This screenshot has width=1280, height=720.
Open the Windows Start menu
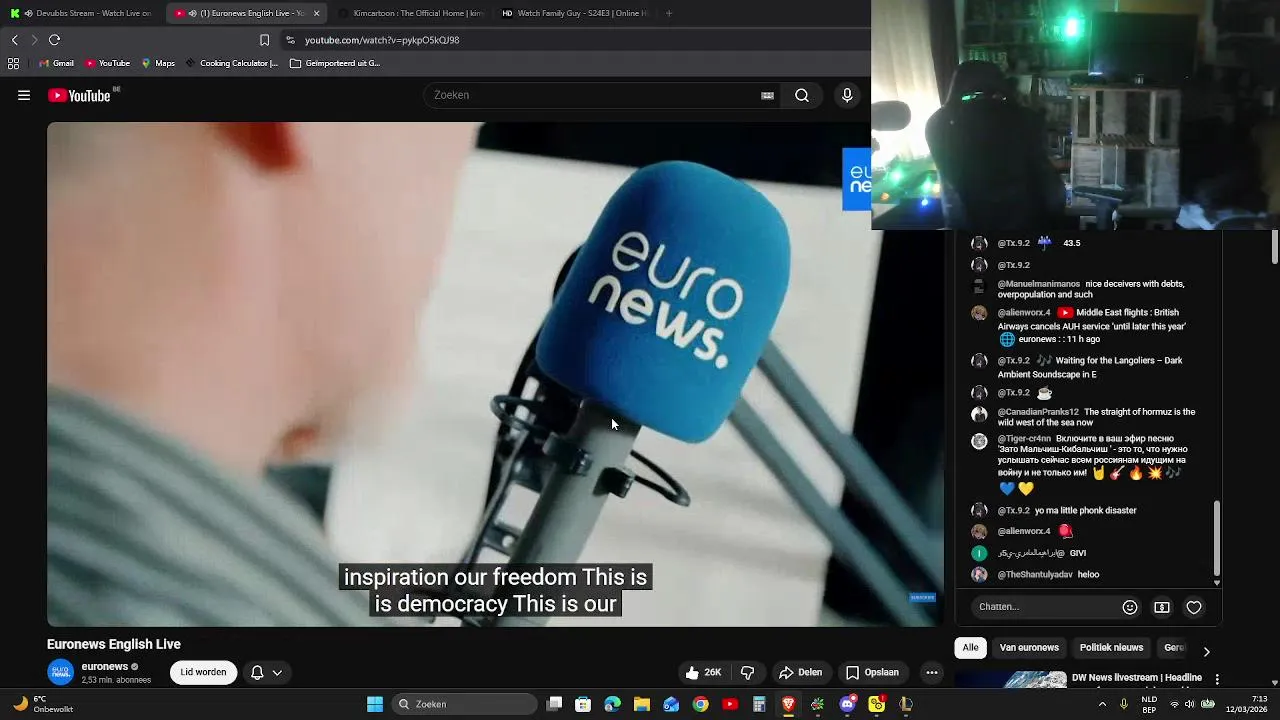tap(375, 704)
